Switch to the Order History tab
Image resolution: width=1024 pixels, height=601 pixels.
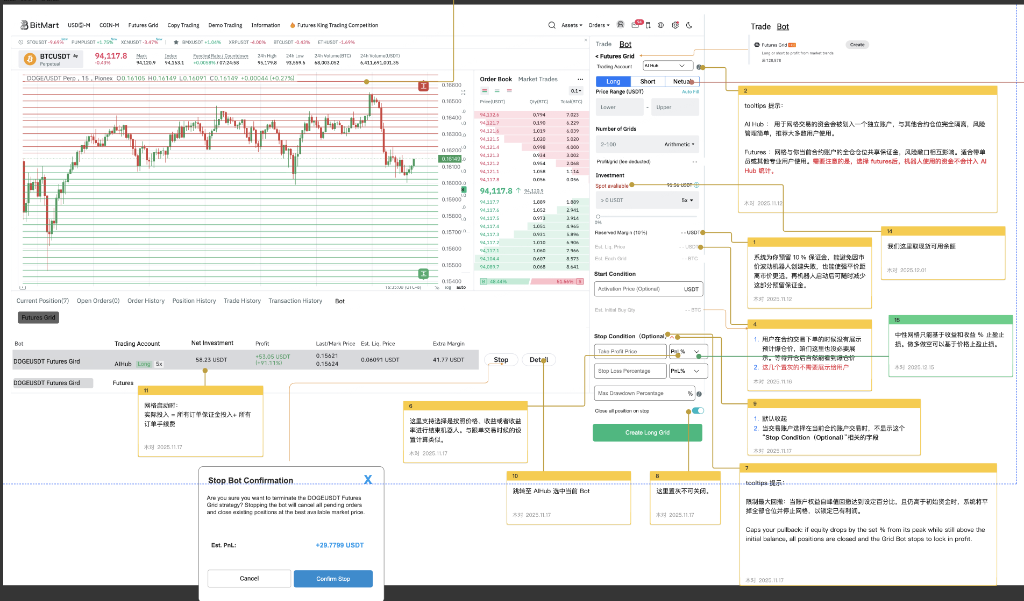pos(145,300)
